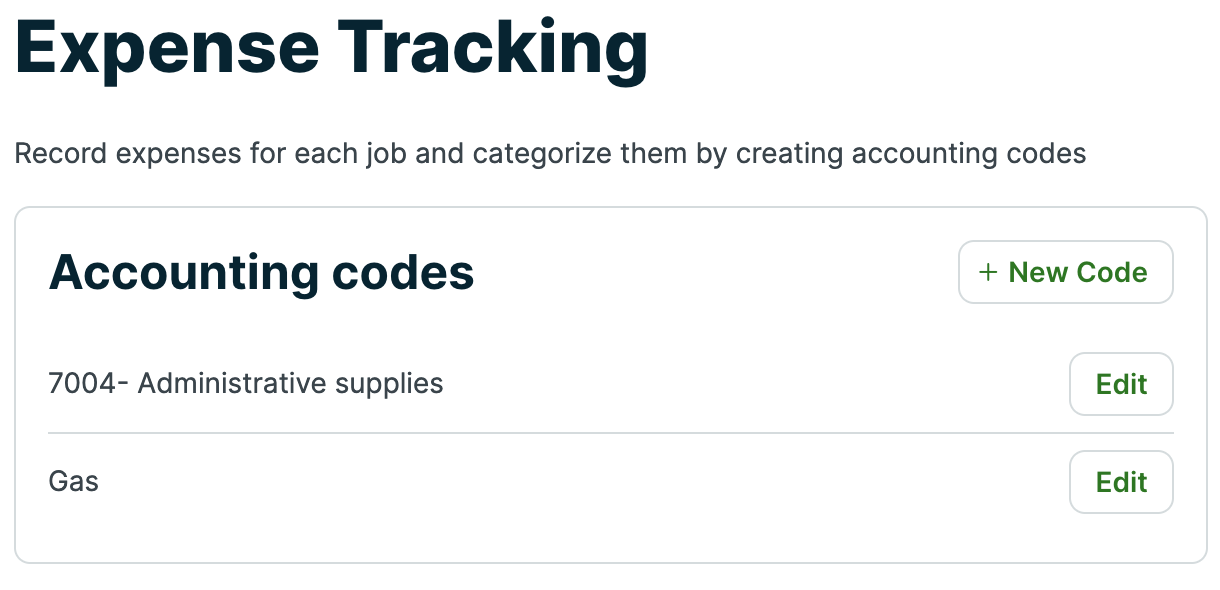Edit the Gas accounting code
This screenshot has width=1220, height=590.
click(x=1121, y=482)
